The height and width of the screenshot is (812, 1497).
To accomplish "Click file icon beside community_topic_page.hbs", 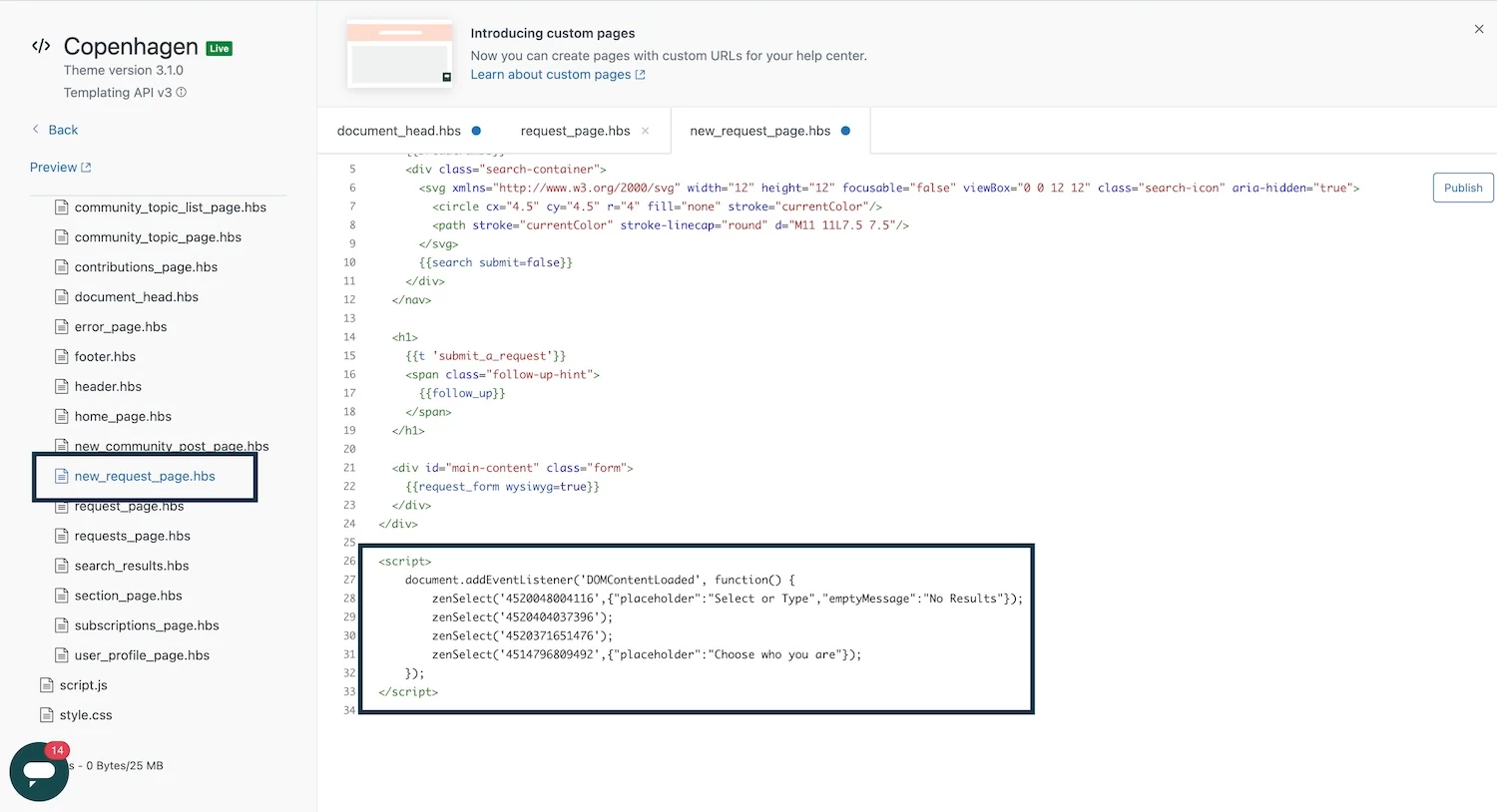I will (62, 237).
